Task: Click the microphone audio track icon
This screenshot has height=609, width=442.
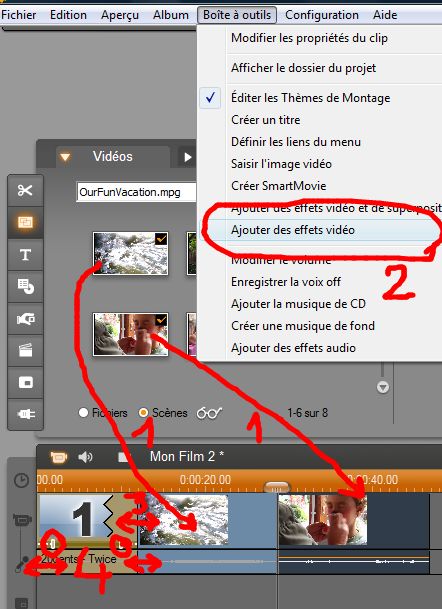Action: point(21,564)
